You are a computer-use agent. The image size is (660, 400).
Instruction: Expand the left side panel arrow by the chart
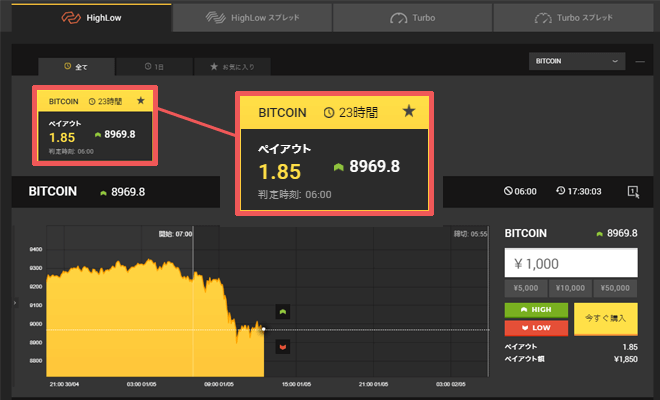click(15, 302)
